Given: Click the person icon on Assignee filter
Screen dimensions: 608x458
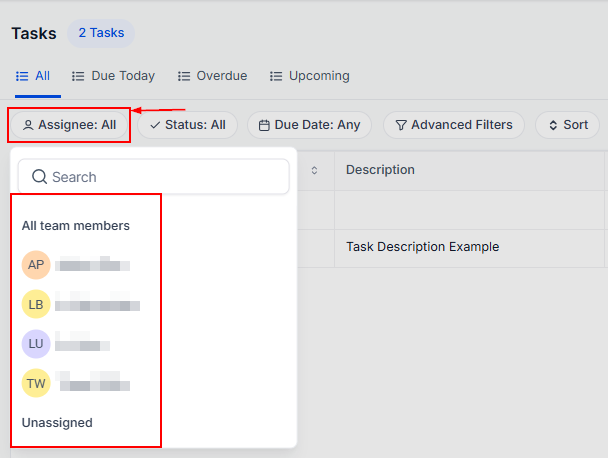Looking at the screenshot, I should tap(28, 125).
